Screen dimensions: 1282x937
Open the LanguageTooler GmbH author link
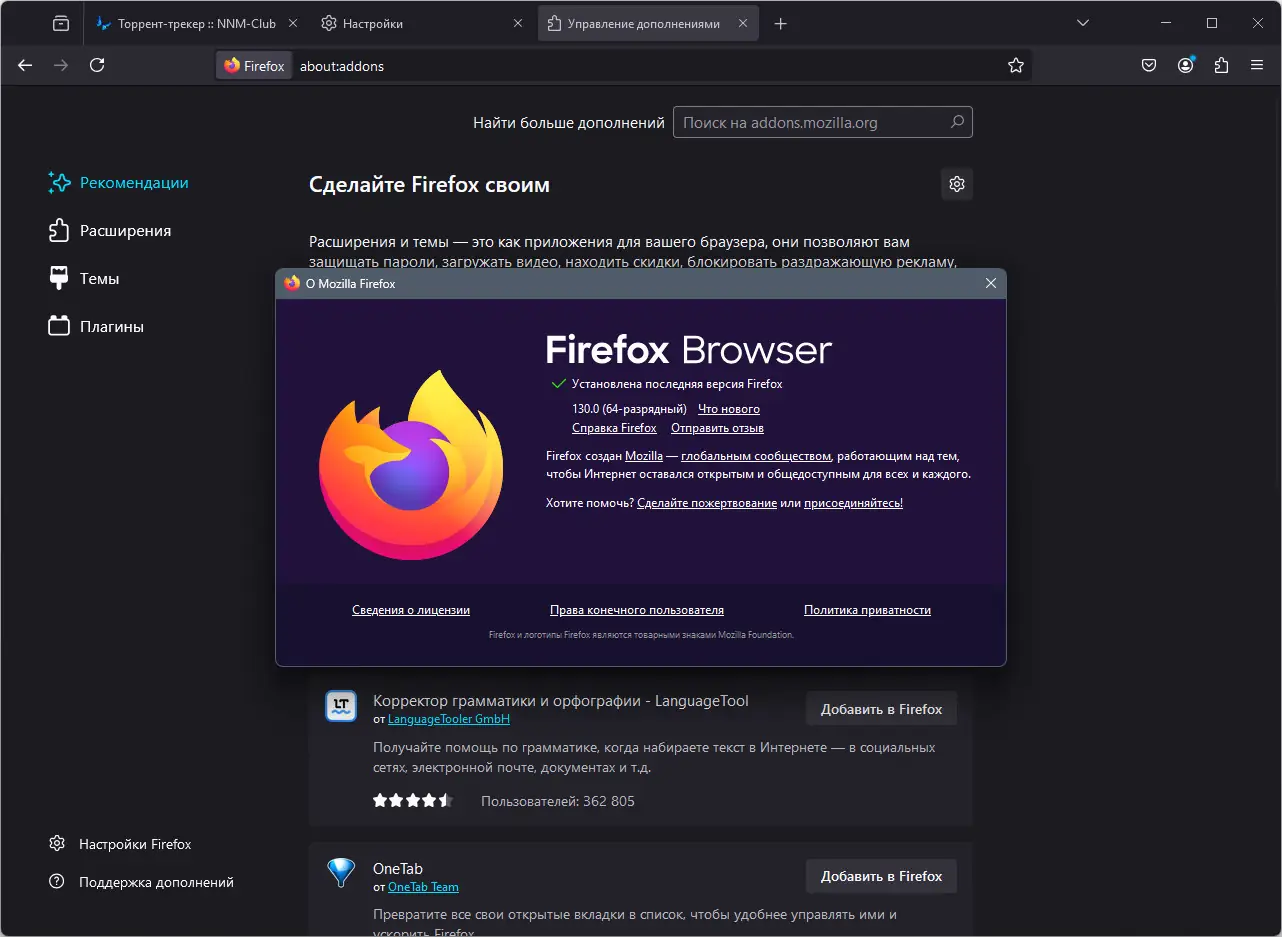pos(449,719)
